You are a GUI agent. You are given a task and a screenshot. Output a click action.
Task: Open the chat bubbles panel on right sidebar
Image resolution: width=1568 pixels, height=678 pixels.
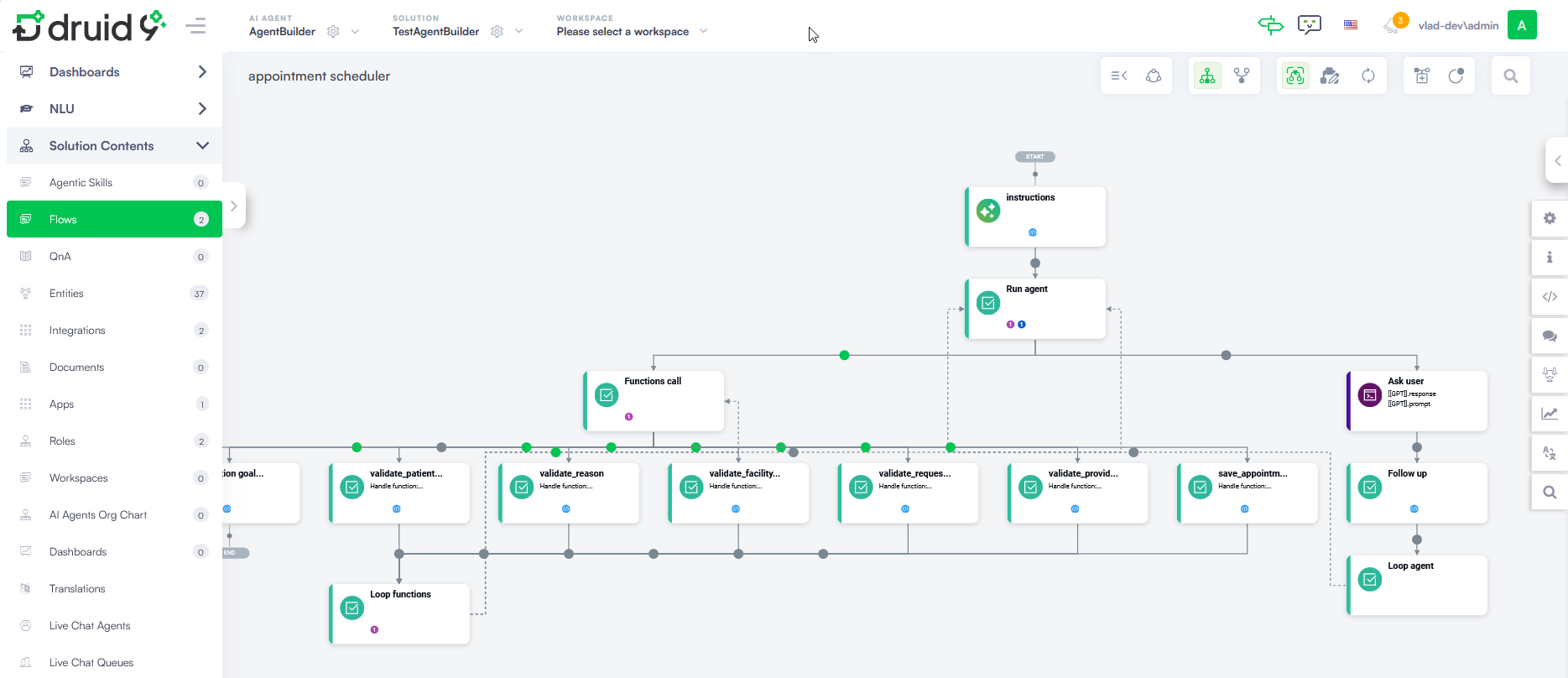pos(1550,336)
